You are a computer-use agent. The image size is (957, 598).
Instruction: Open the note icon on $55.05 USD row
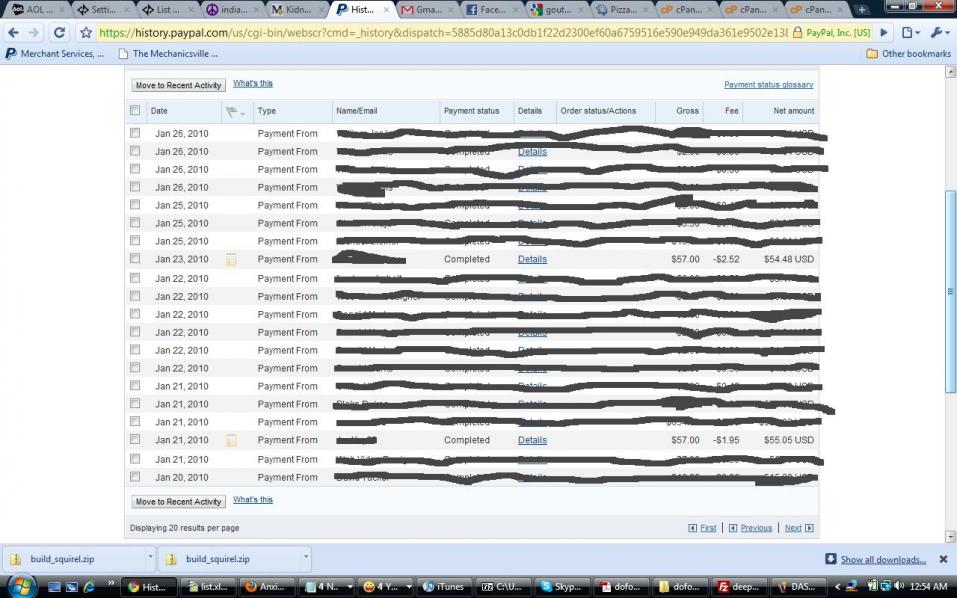pyautogui.click(x=231, y=440)
